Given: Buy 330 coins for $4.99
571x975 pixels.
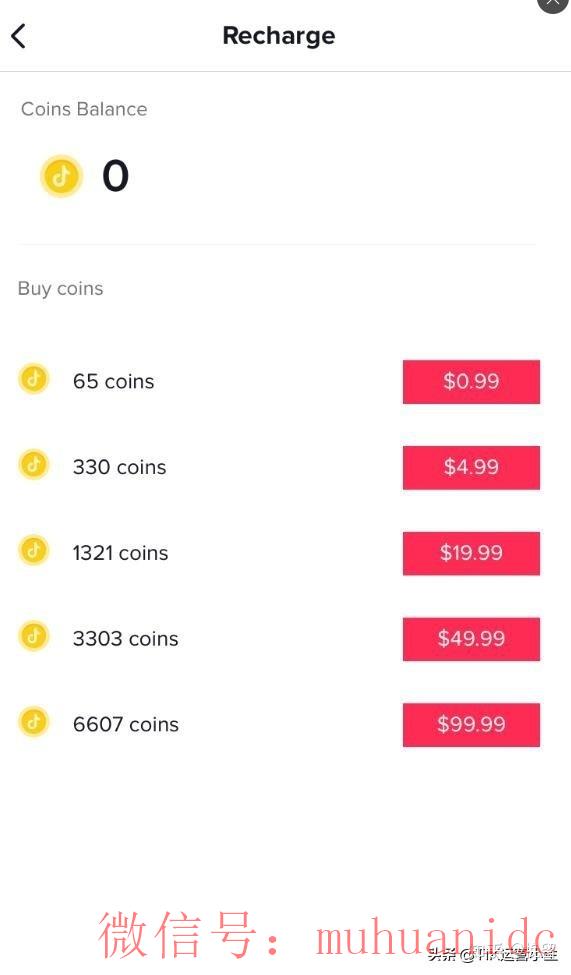Looking at the screenshot, I should (471, 467).
